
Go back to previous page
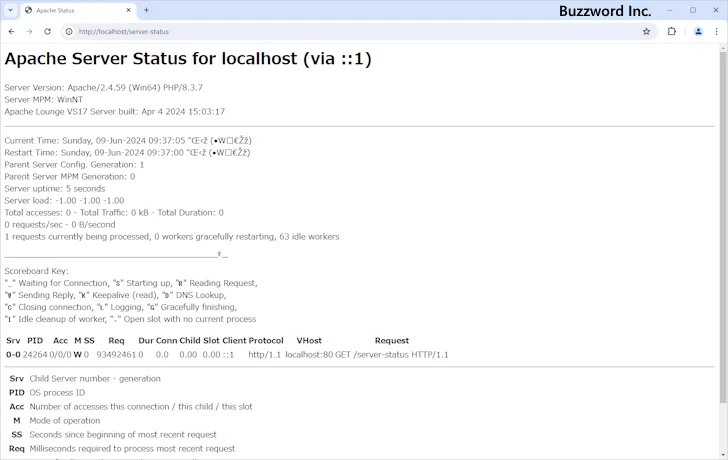coord(12,32)
